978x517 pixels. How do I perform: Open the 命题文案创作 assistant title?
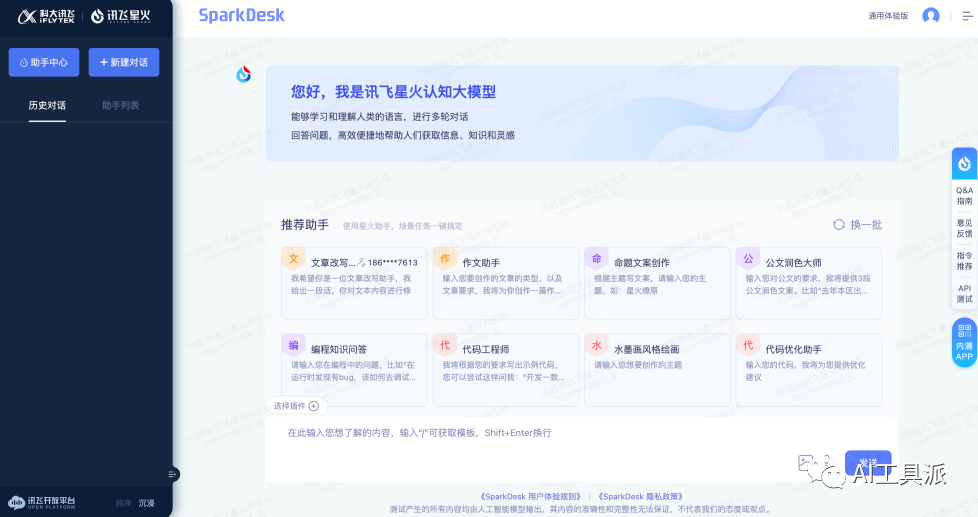pyautogui.click(x=642, y=263)
